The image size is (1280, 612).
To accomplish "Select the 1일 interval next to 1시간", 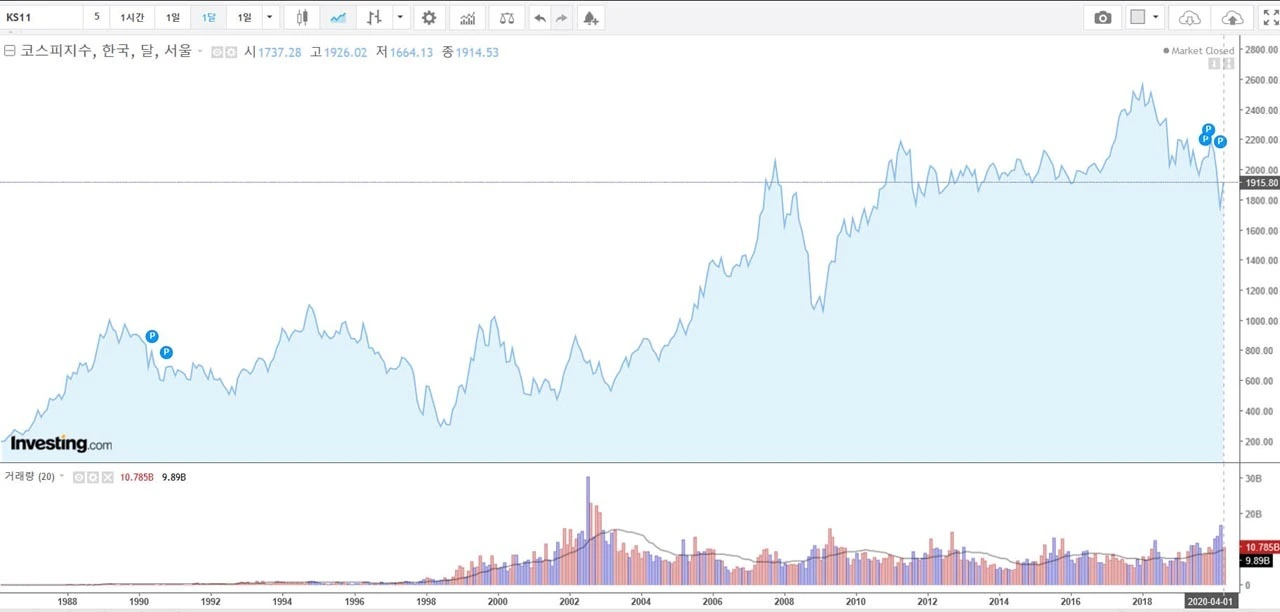I will (x=173, y=17).
